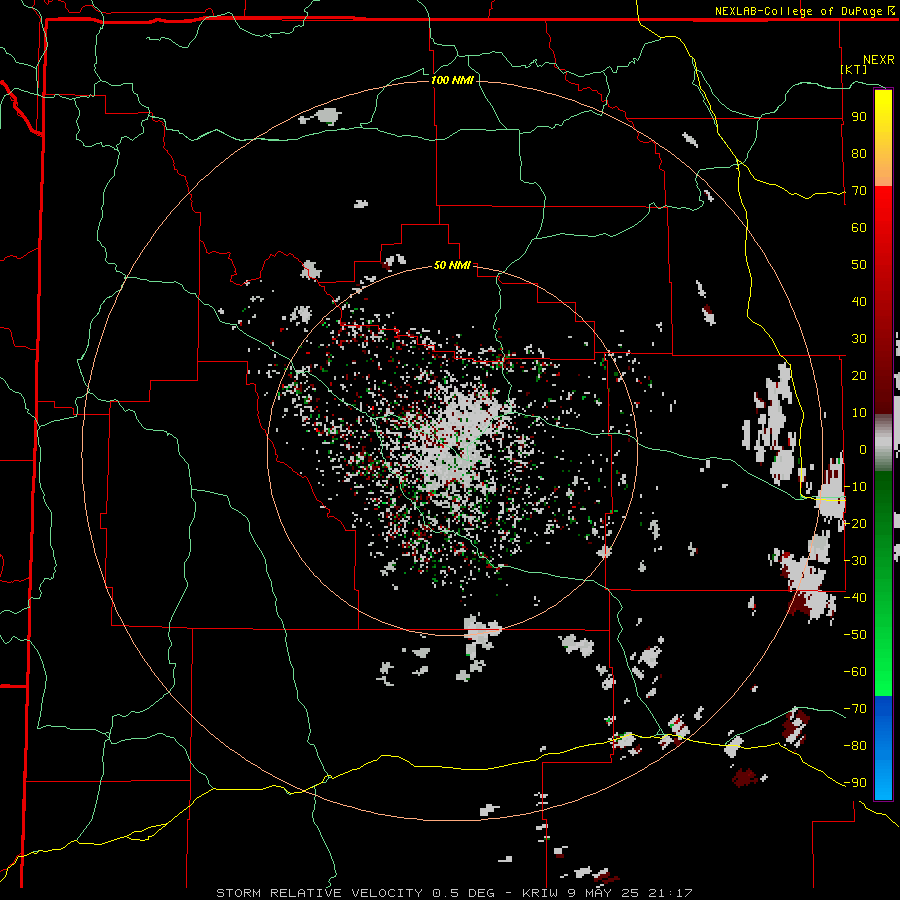Pick the gray zero-velocity color bar segment

pyautogui.click(x=883, y=443)
